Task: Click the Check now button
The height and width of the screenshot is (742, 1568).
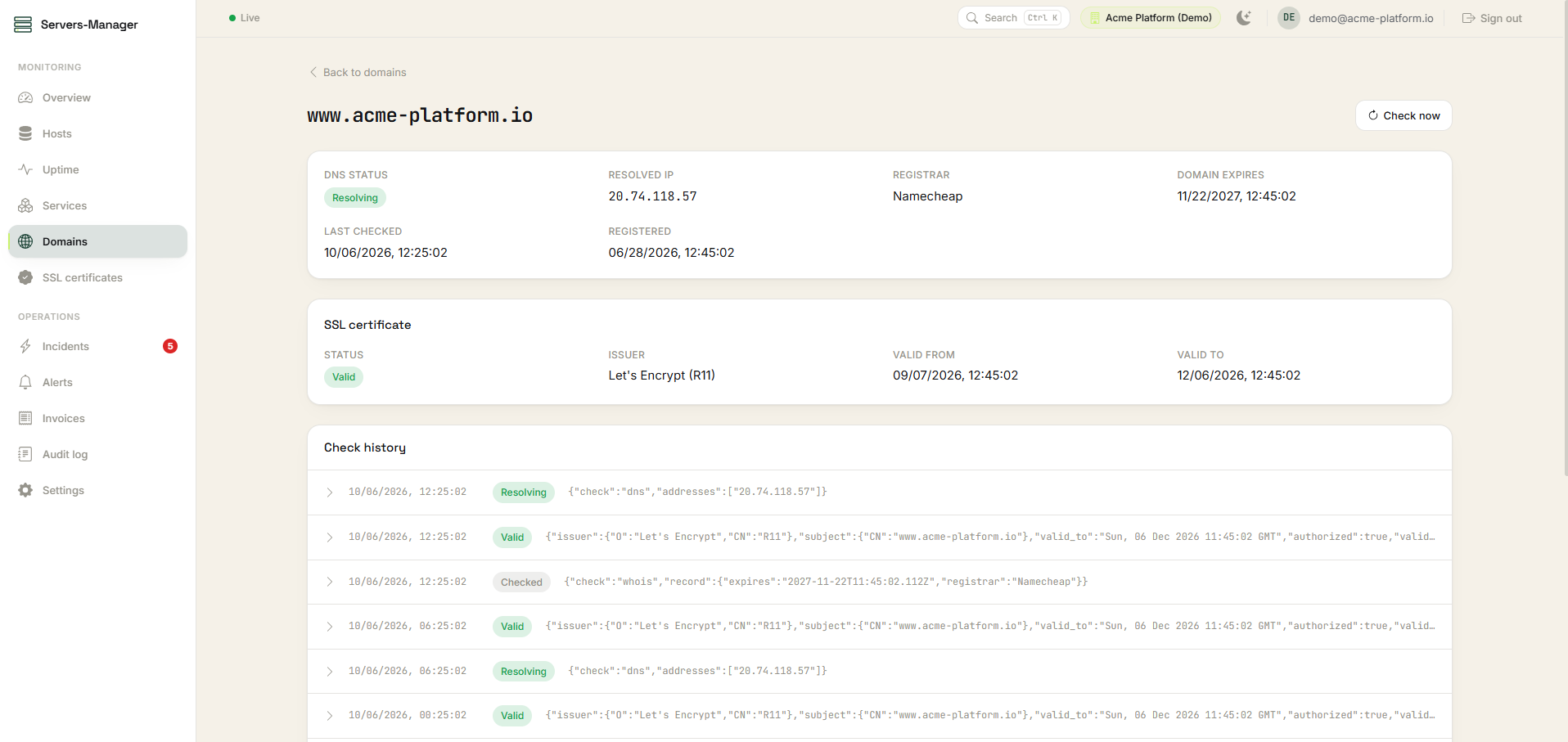Action: click(1404, 115)
